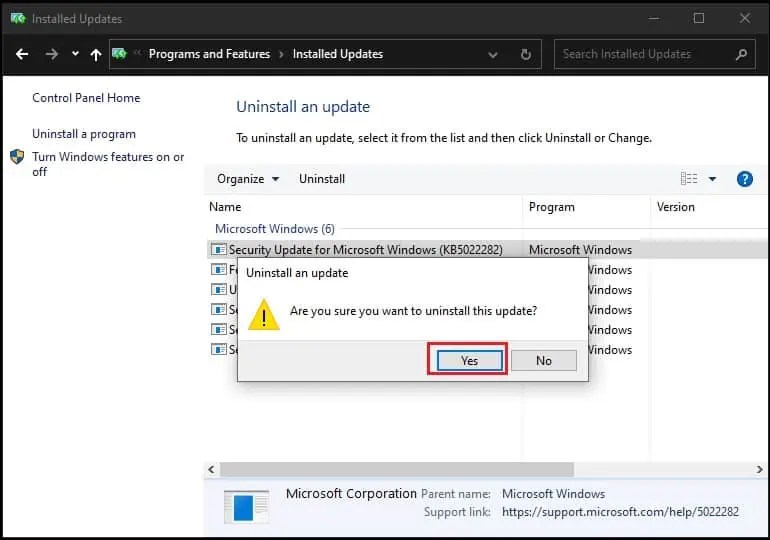
Task: Select Security Update KB5022282 row
Action: pyautogui.click(x=487, y=250)
